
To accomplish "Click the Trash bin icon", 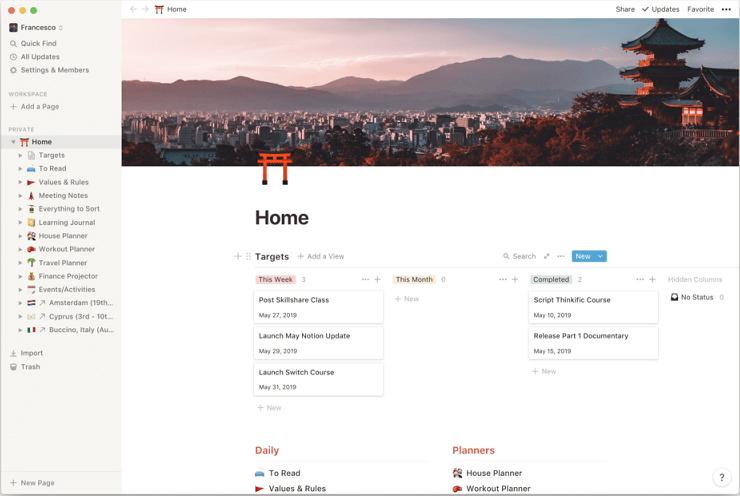I will 13,367.
